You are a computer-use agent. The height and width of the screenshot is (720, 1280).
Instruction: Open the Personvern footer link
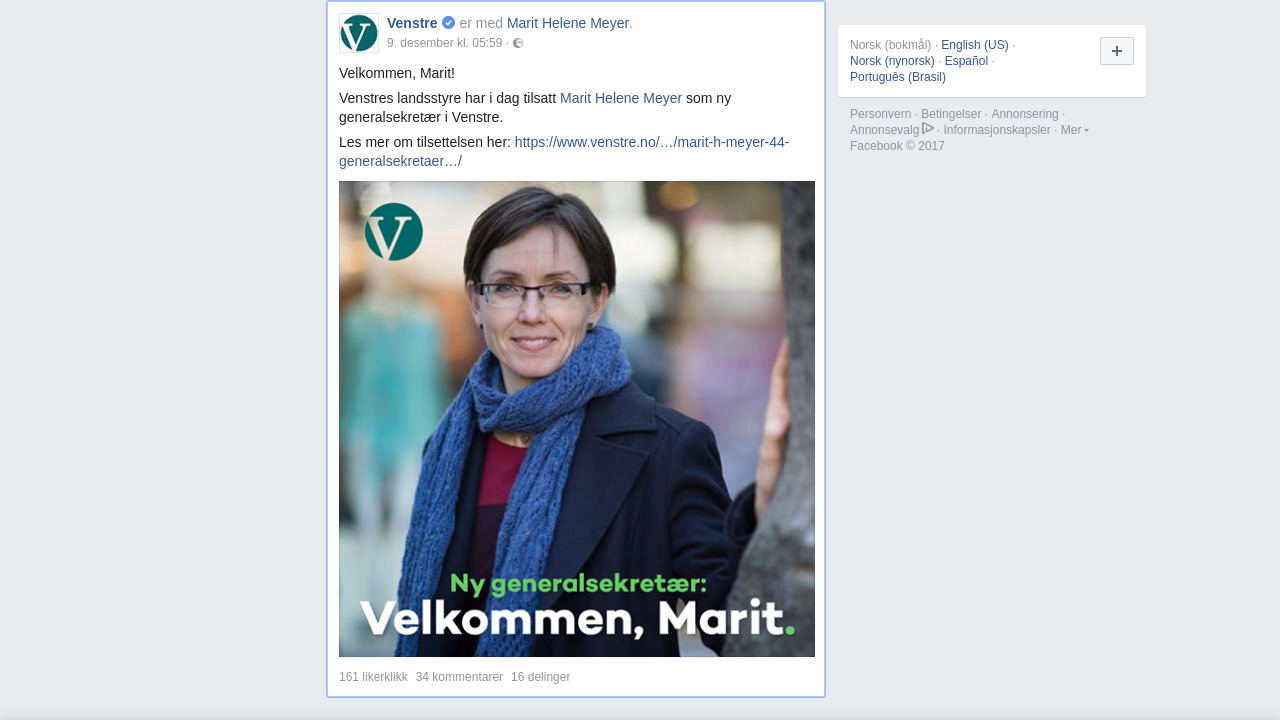coord(881,114)
